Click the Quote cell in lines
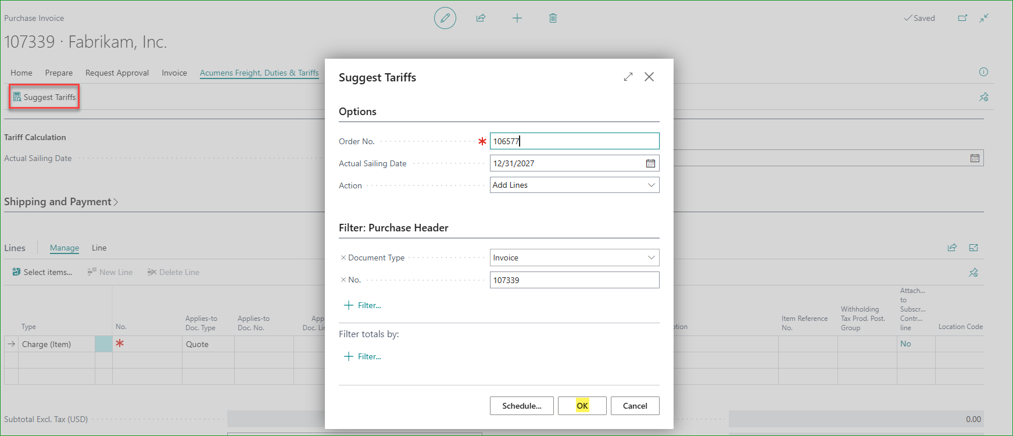Screen dimensions: 1013x436 208,344
